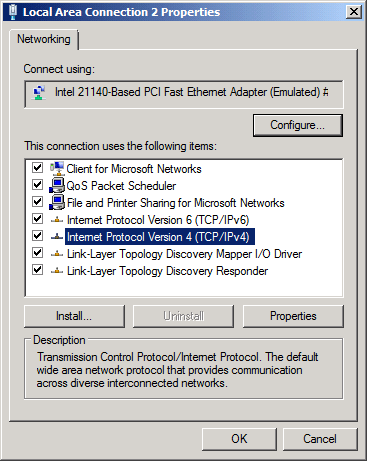Image resolution: width=367 pixels, height=461 pixels.
Task: Click the TCP/IPv6 protocol icon
Action: click(57, 220)
